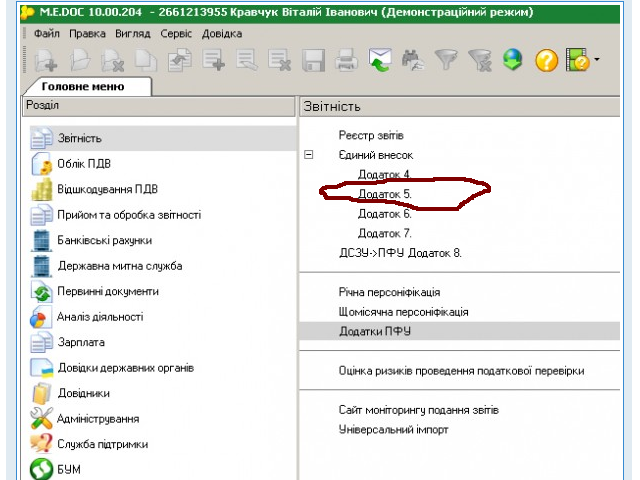This screenshot has width=640, height=480.
Task: Click the Save floppy disk toolbar icon
Action: [313, 61]
